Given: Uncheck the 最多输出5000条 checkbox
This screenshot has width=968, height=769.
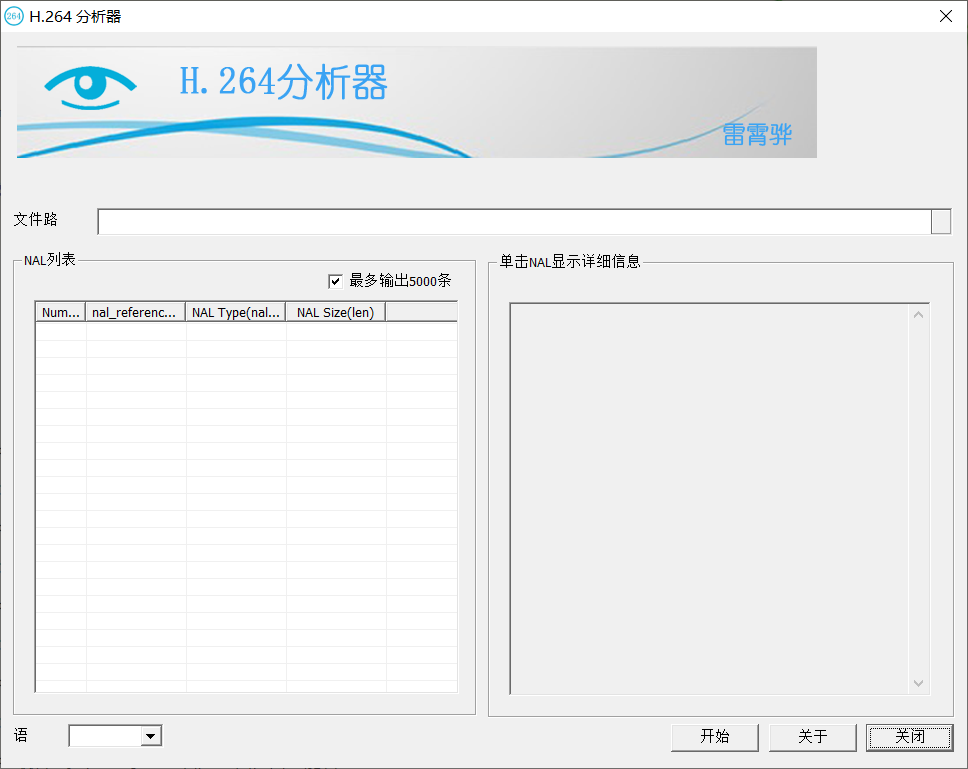Looking at the screenshot, I should 336,281.
